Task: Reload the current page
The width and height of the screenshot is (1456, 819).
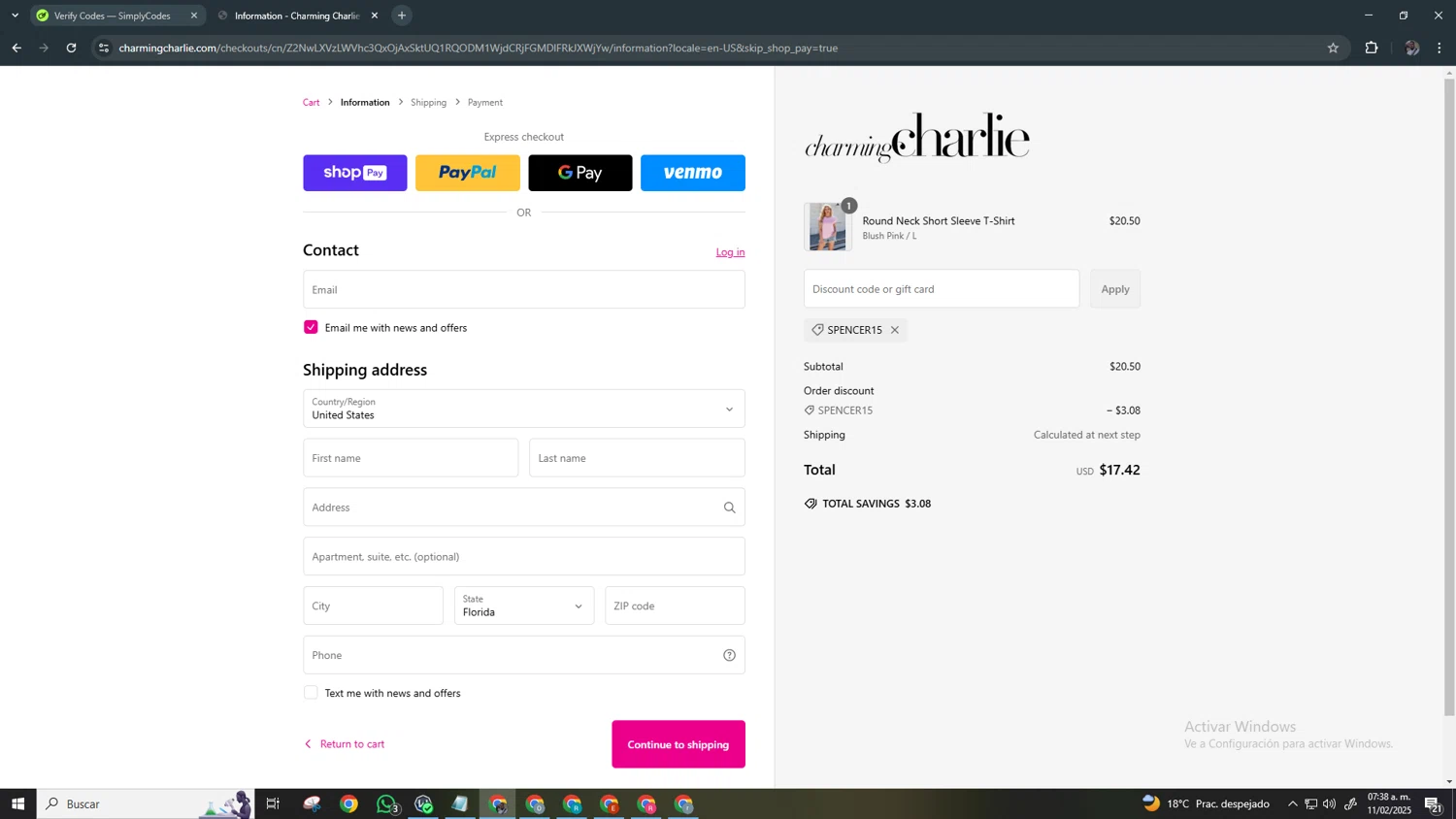Action: click(71, 48)
